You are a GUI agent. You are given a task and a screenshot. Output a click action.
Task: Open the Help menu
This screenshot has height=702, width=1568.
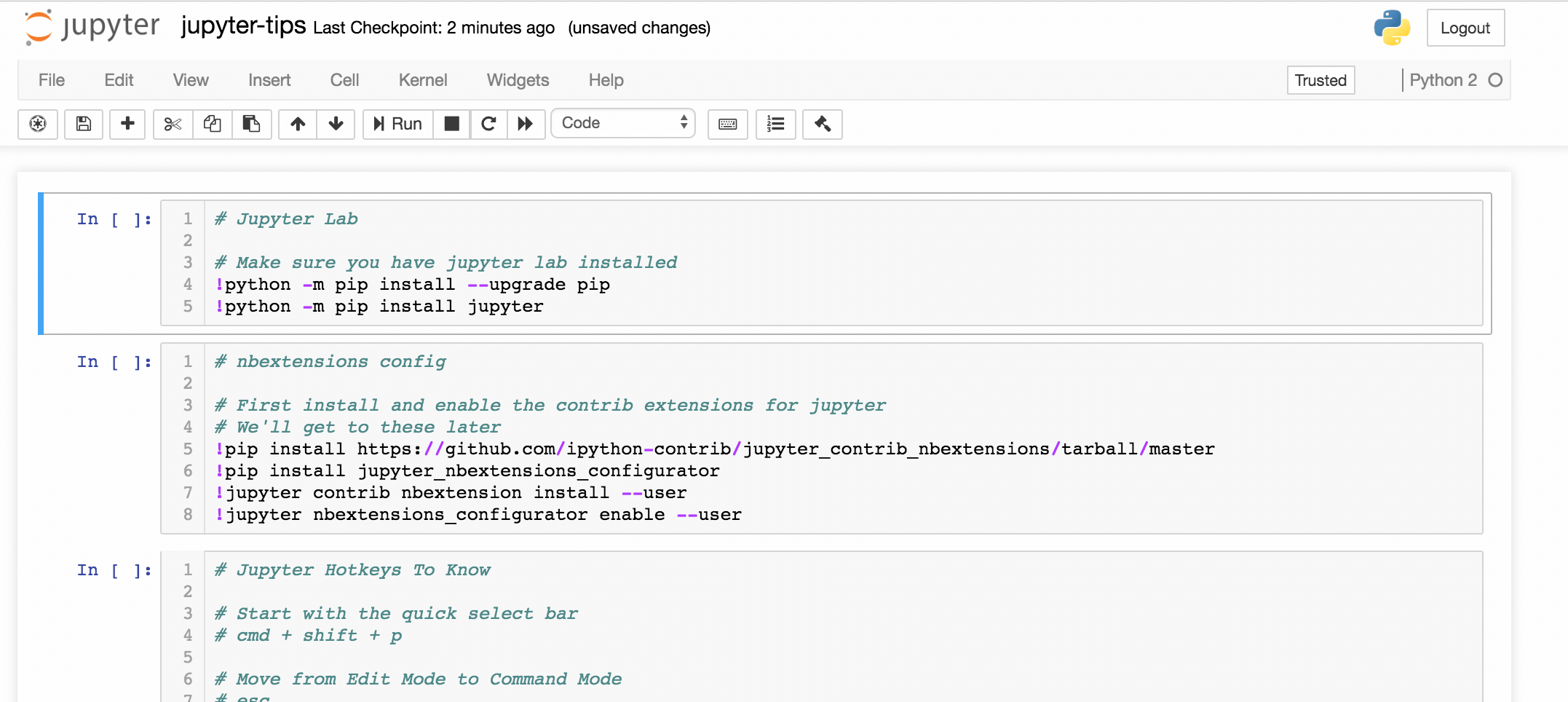tap(606, 80)
